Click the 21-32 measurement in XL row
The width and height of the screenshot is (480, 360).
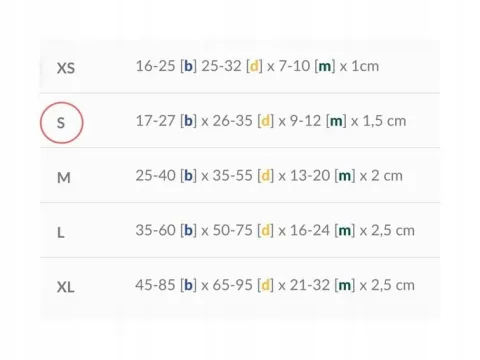[310, 285]
